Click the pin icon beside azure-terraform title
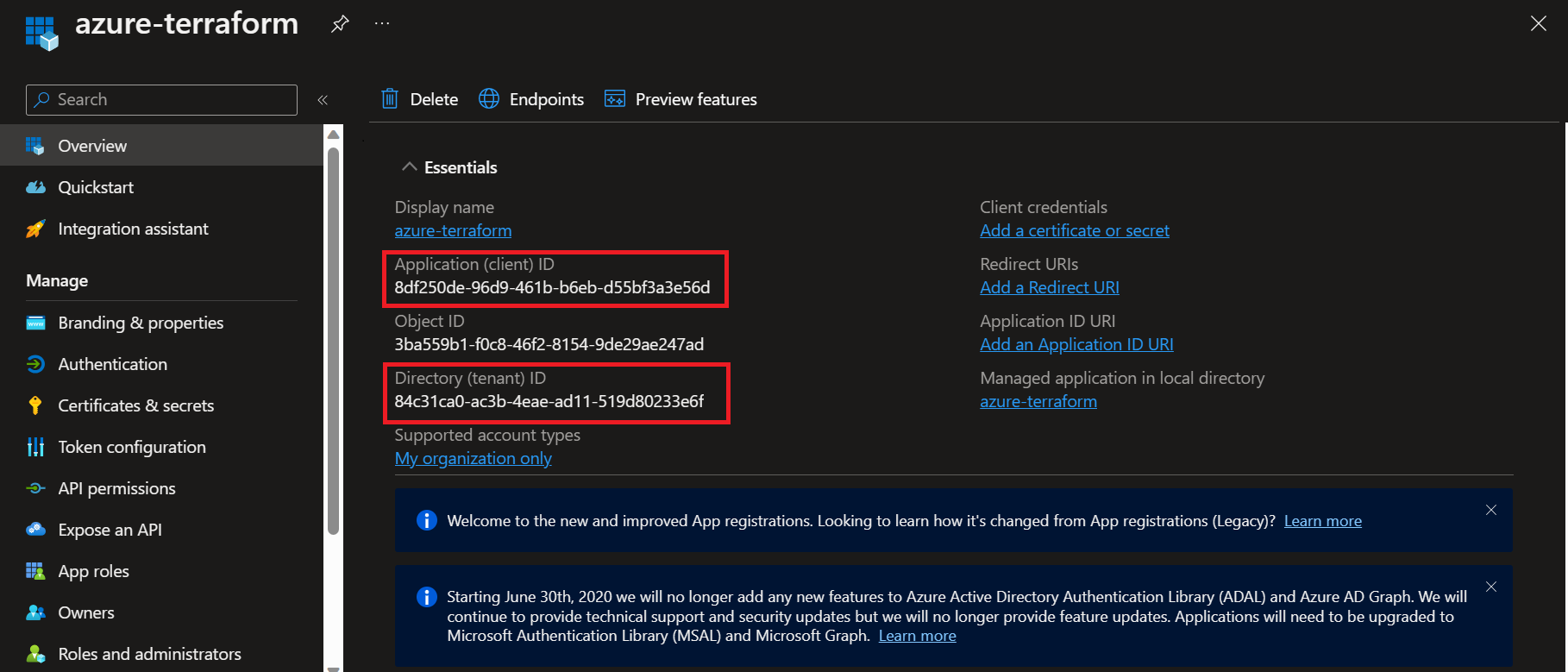The height and width of the screenshot is (672, 1568). 340,24
